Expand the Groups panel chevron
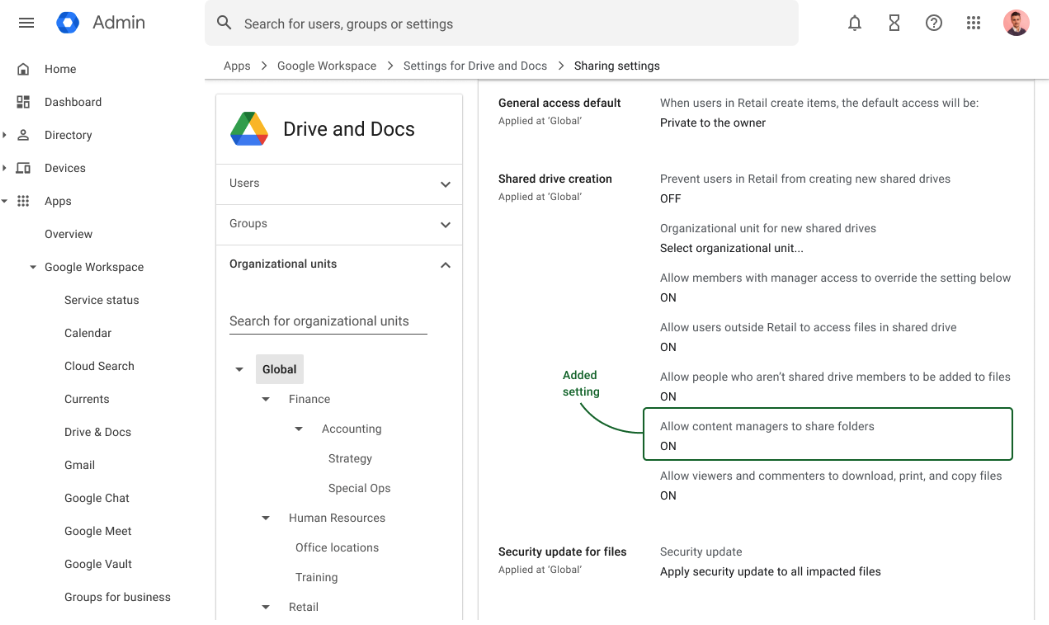 coord(446,225)
